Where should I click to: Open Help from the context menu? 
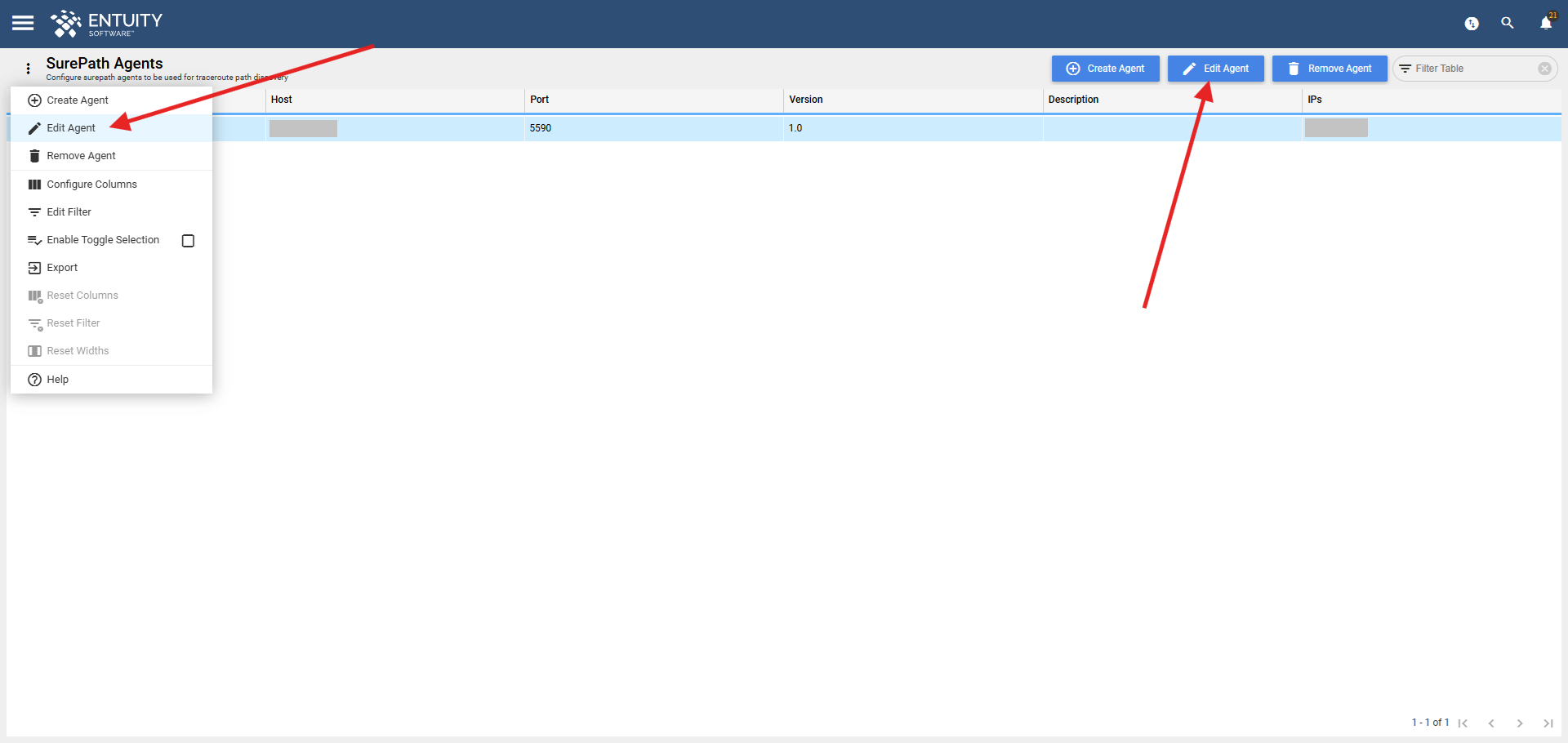tap(111, 380)
